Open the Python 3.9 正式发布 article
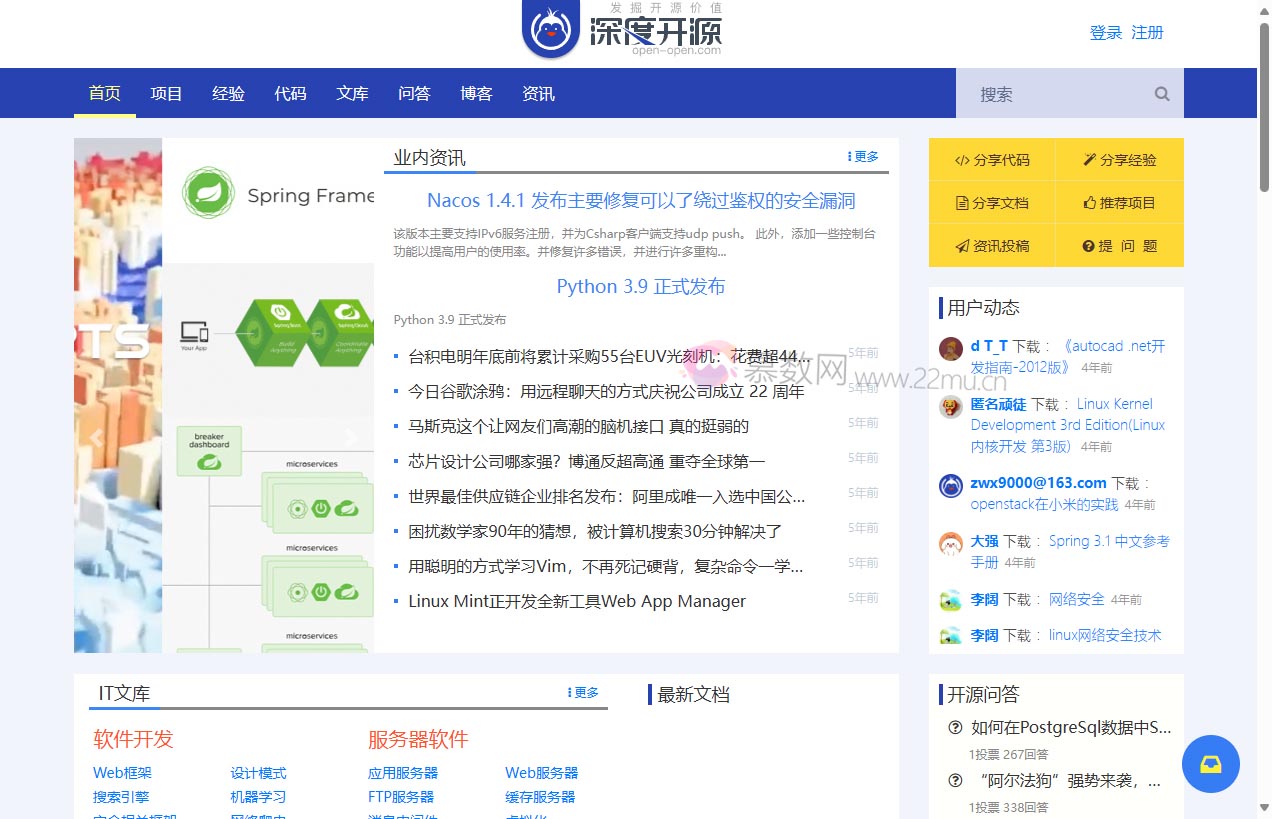This screenshot has width=1272, height=819. tap(639, 287)
